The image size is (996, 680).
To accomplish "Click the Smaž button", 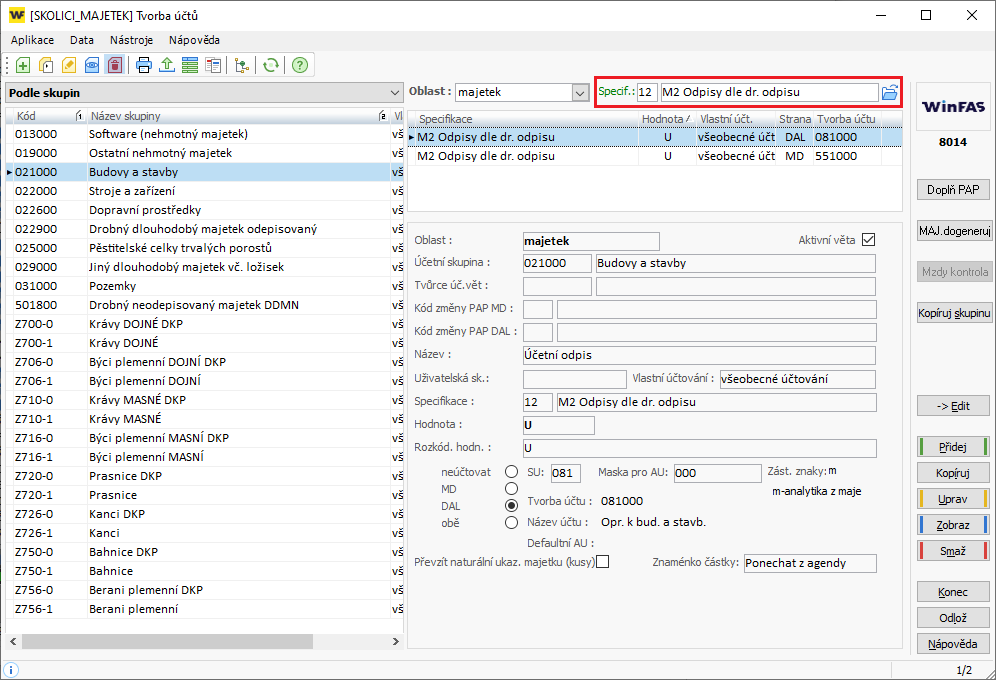I will [953, 551].
